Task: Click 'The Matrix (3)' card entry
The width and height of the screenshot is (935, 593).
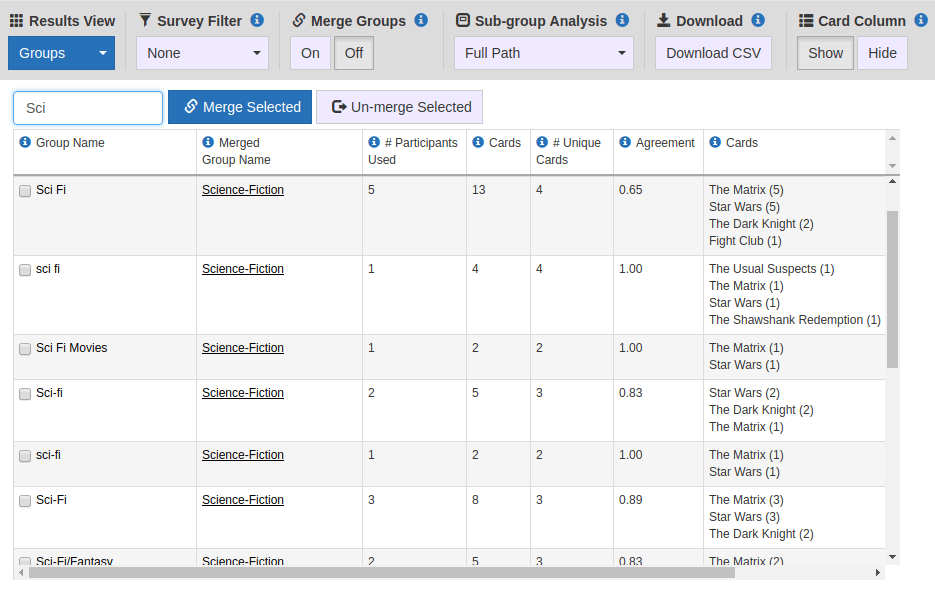Action: [747, 500]
